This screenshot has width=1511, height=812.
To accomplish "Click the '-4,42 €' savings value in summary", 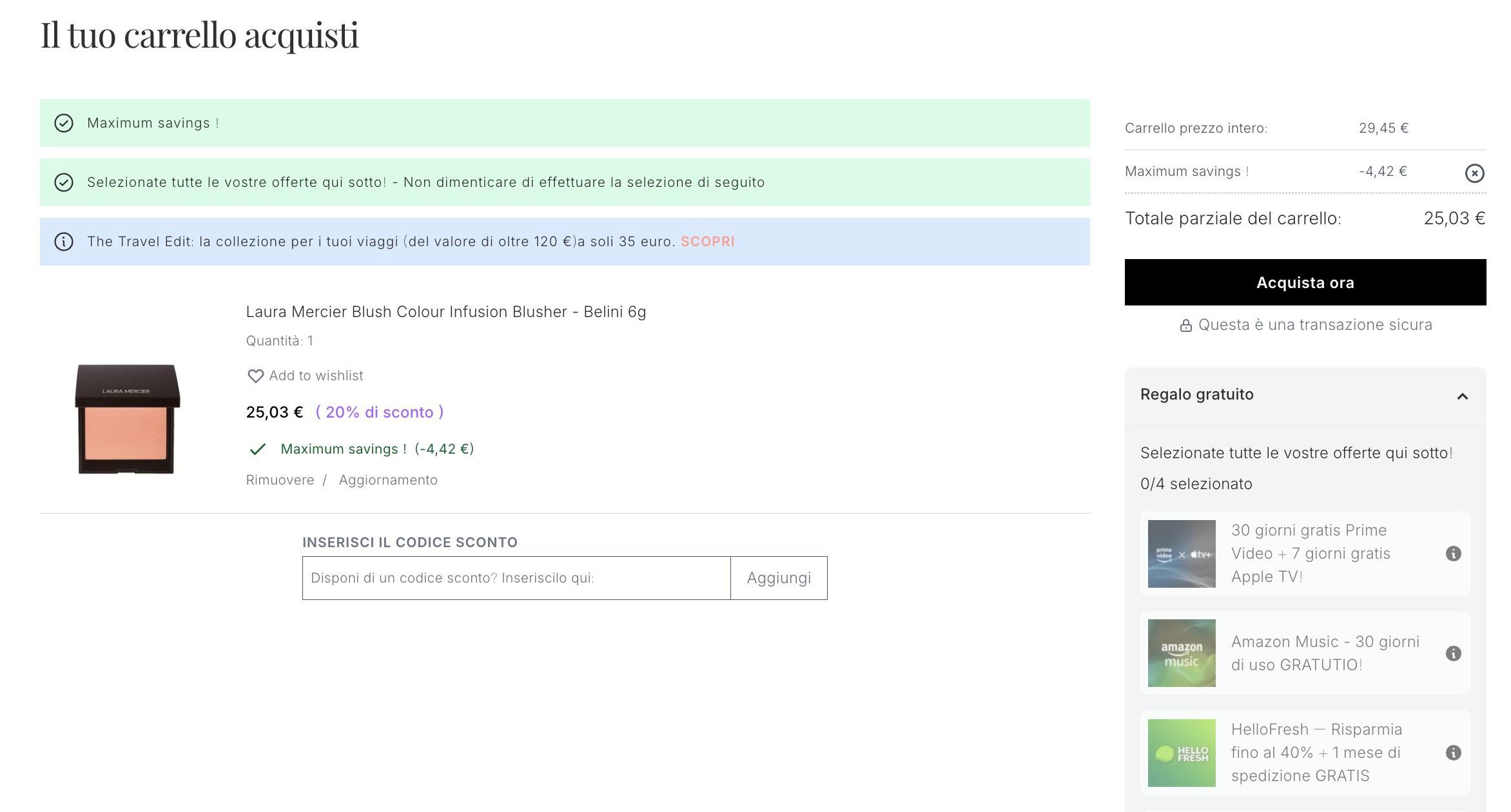I will (1383, 171).
